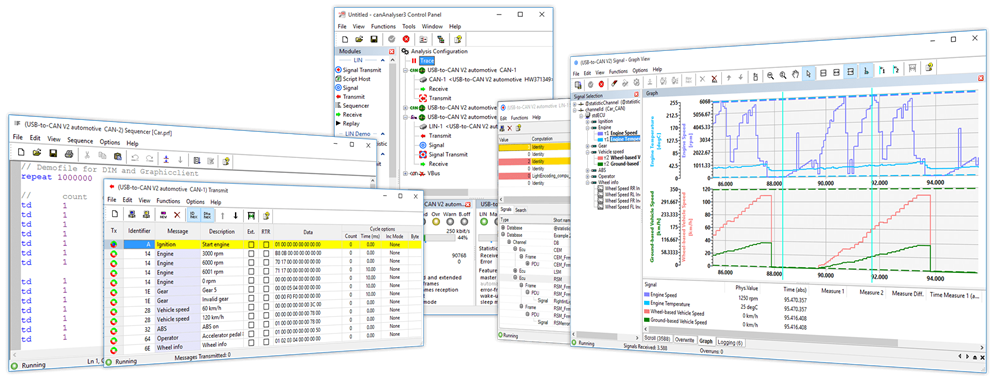The width and height of the screenshot is (1000, 380).
Task: Toggle RTR checkbox for Ignition row
Action: tap(265, 244)
